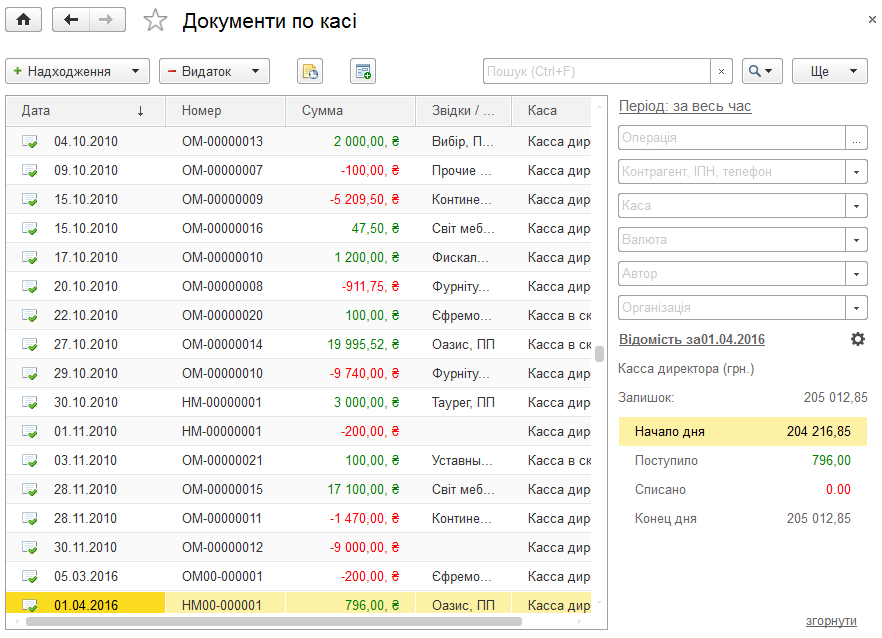Click the Звідки column header
The height and width of the screenshot is (638, 882).
(463, 111)
